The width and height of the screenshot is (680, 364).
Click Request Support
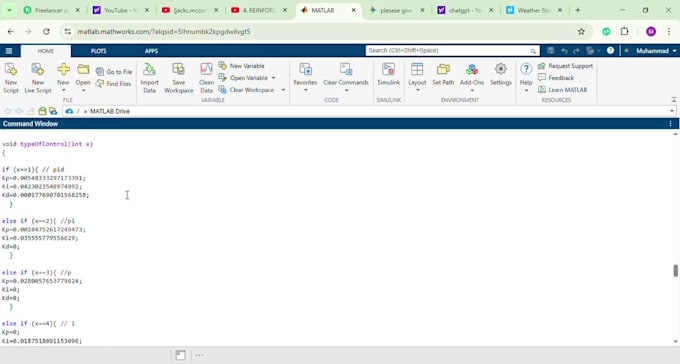(566, 66)
